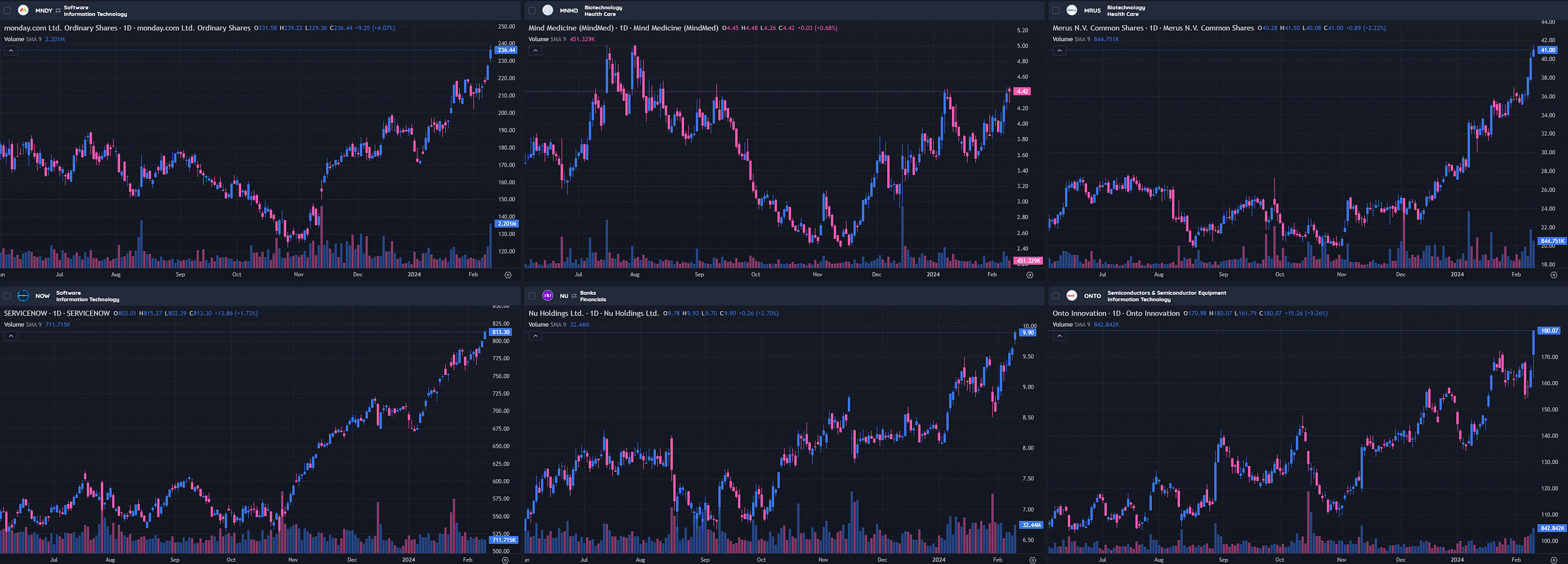The height and width of the screenshot is (564, 1568).
Task: Click the 711.715K volume axis label
Action: click(504, 540)
